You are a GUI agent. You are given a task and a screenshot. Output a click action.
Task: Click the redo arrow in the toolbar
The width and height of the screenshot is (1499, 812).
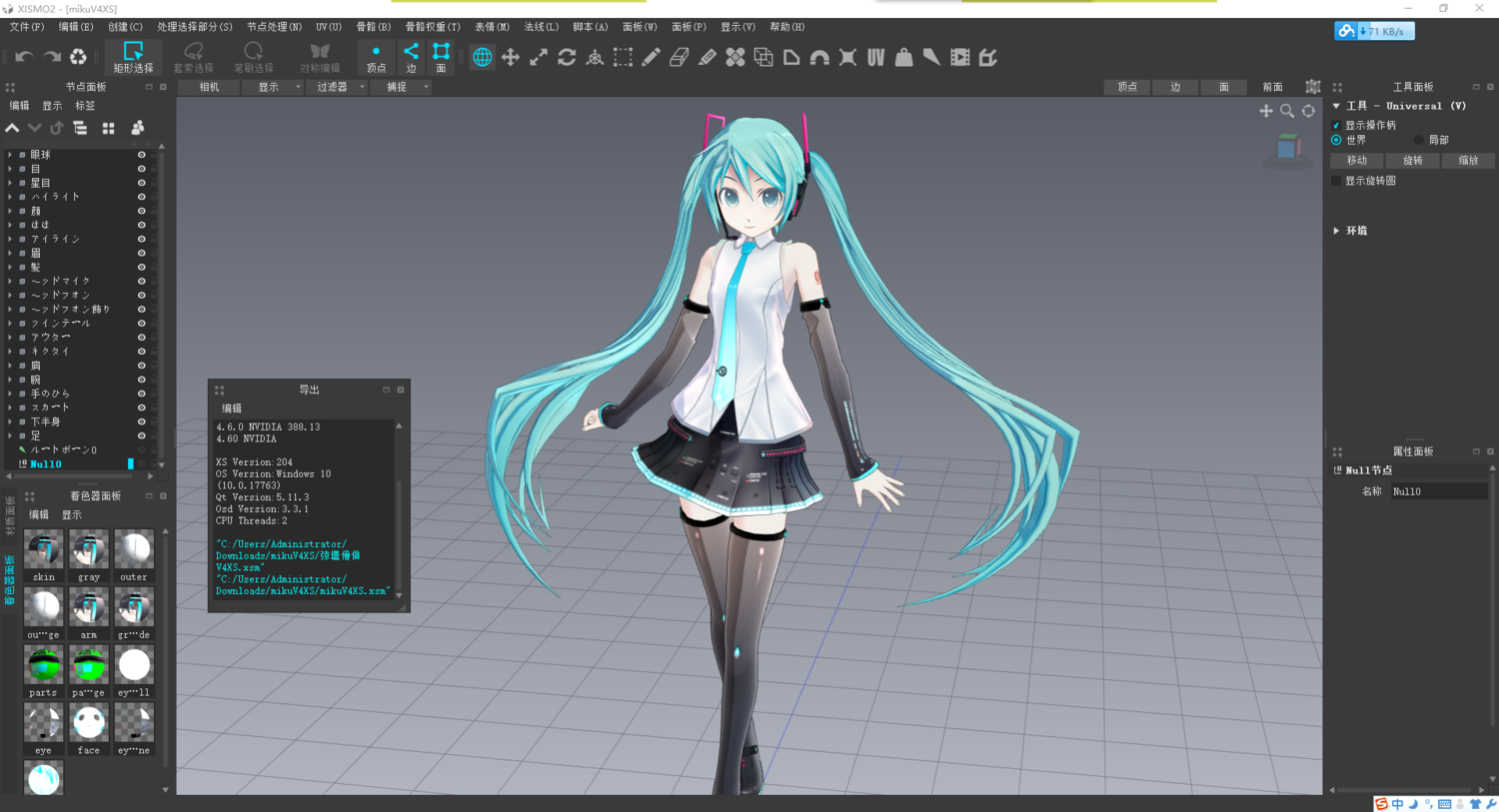point(51,57)
